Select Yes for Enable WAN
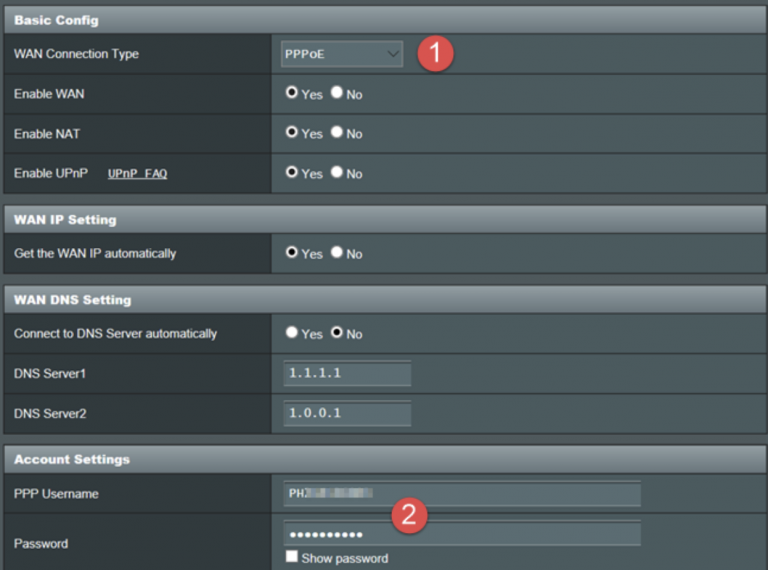 coord(291,93)
